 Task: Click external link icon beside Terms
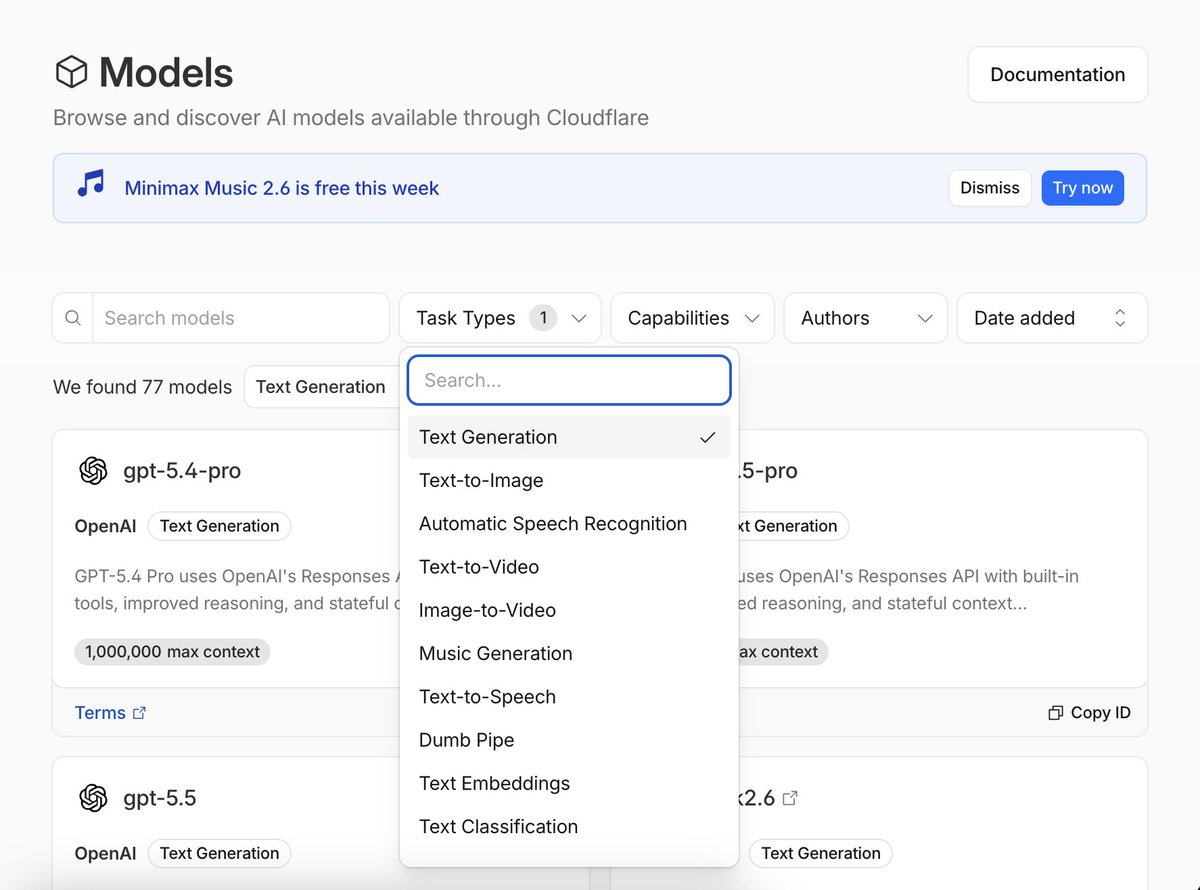140,713
